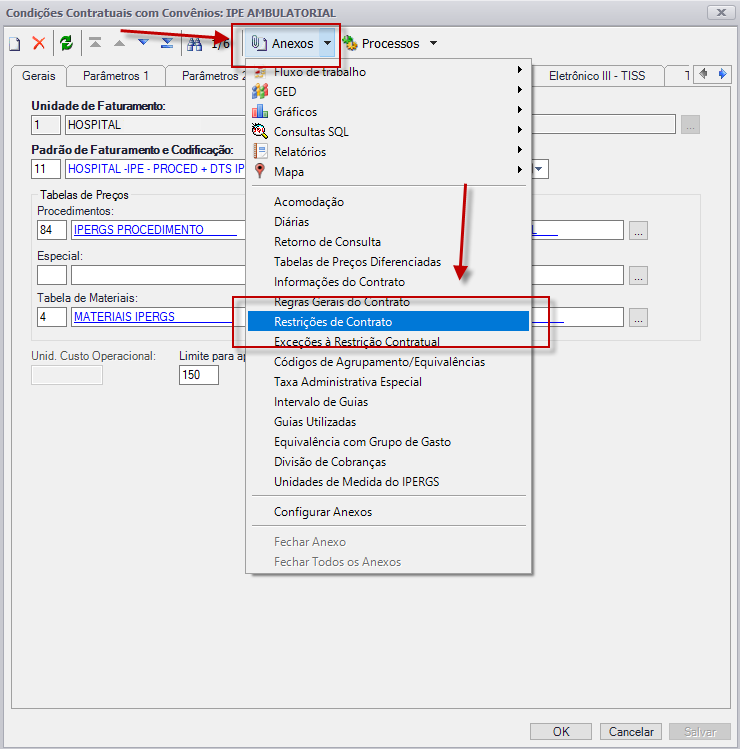Click the OK button
This screenshot has width=740, height=749.
561,731
